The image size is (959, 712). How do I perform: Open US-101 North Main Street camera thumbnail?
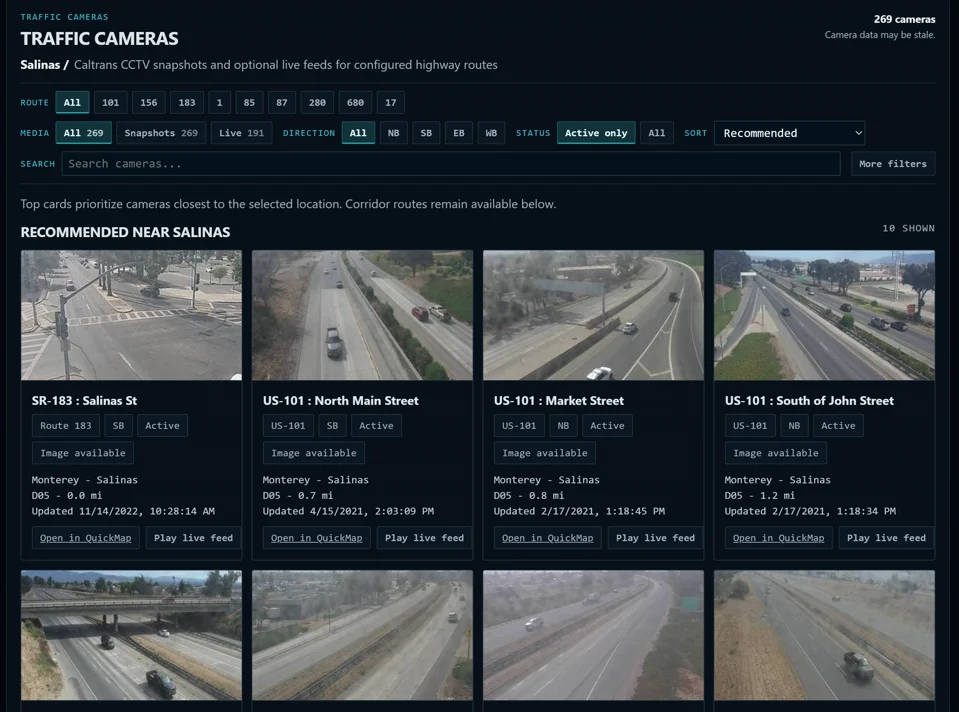(x=363, y=315)
